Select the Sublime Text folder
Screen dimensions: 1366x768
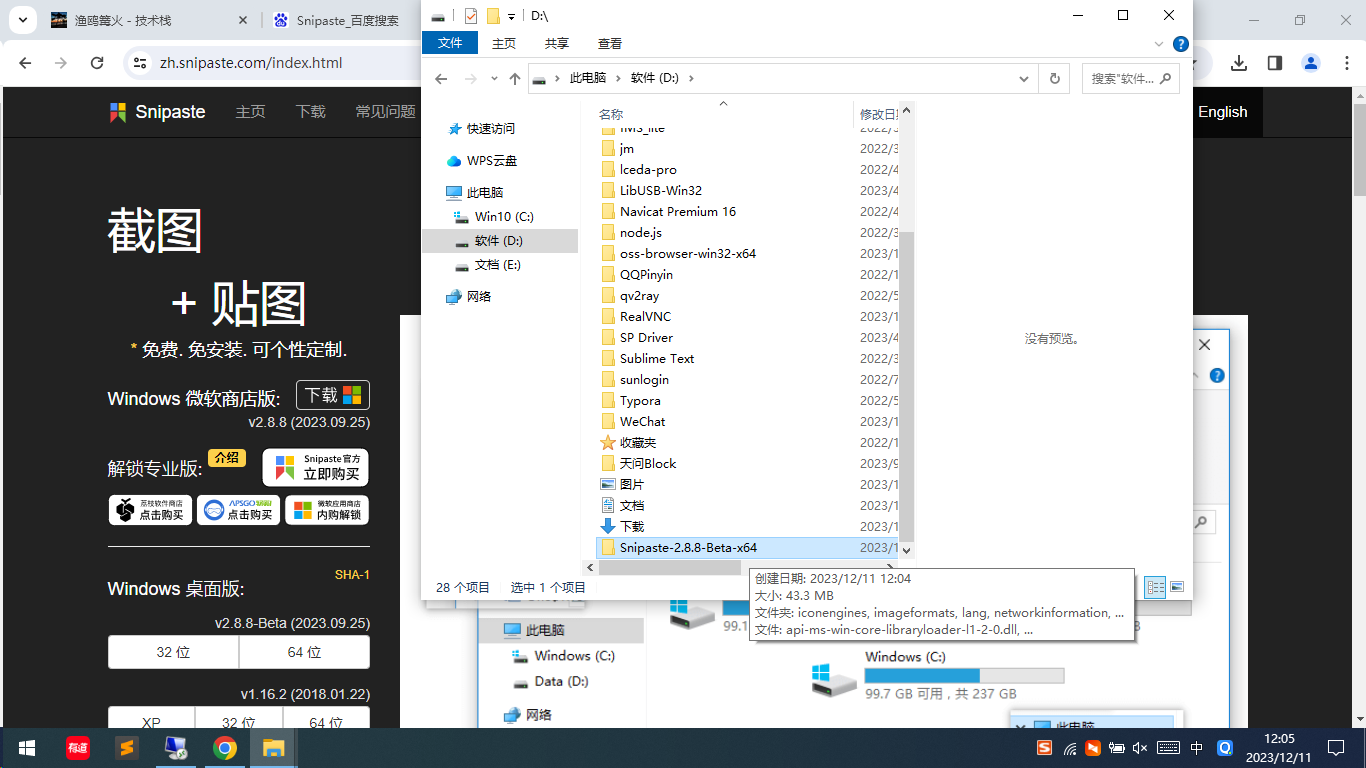tap(656, 358)
